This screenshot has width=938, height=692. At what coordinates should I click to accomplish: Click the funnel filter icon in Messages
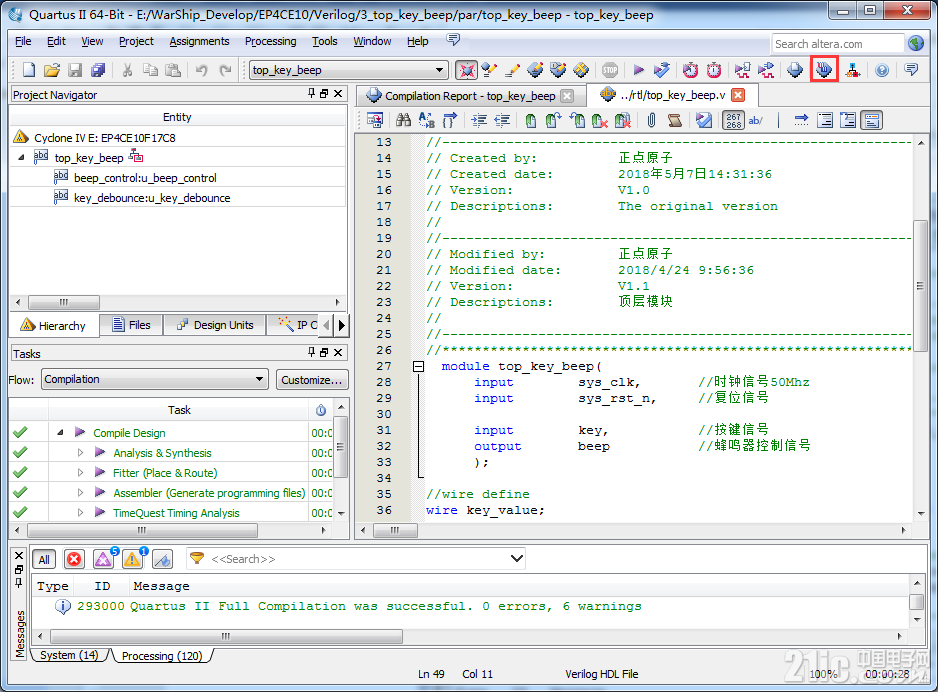(196, 559)
